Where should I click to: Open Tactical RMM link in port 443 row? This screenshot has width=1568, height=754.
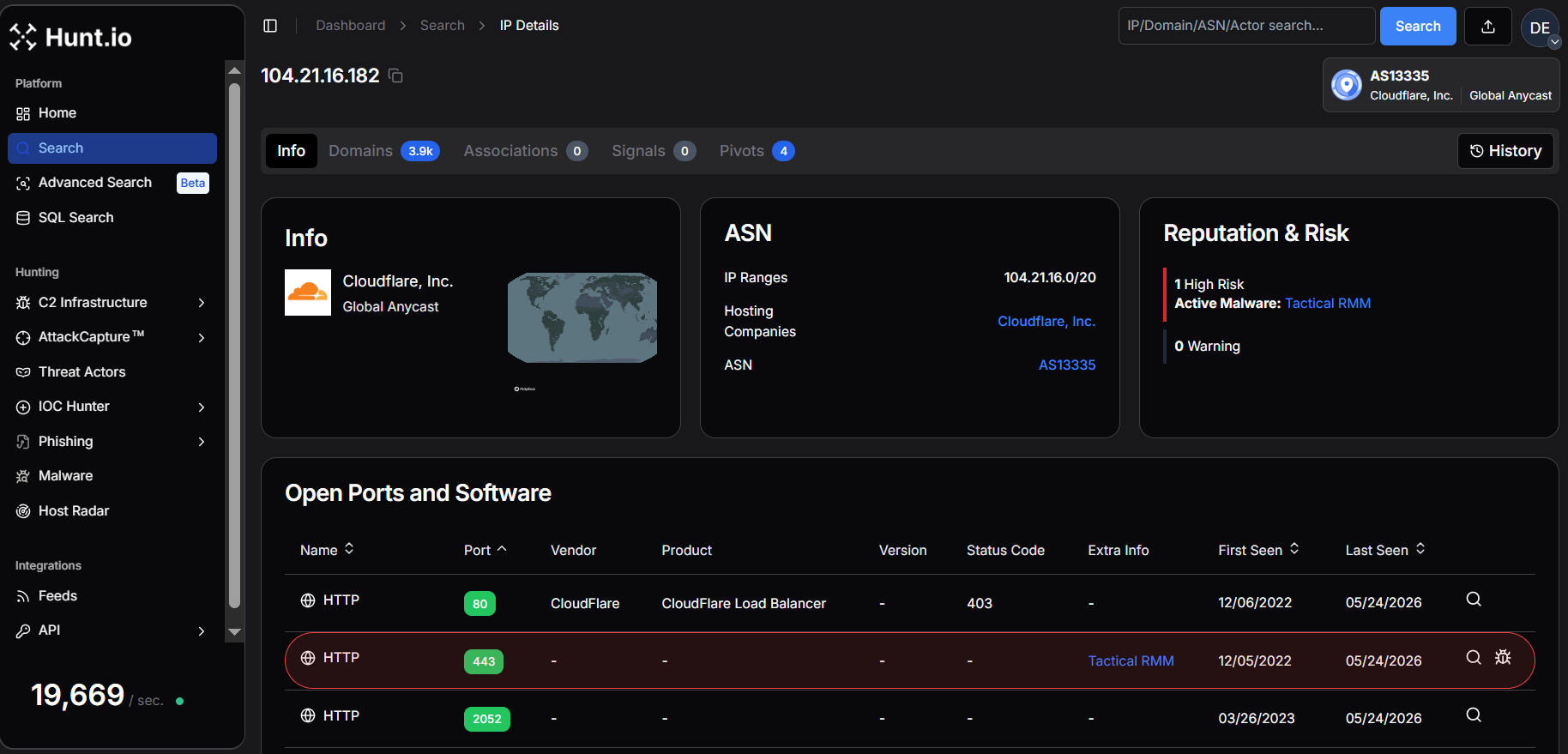1131,661
